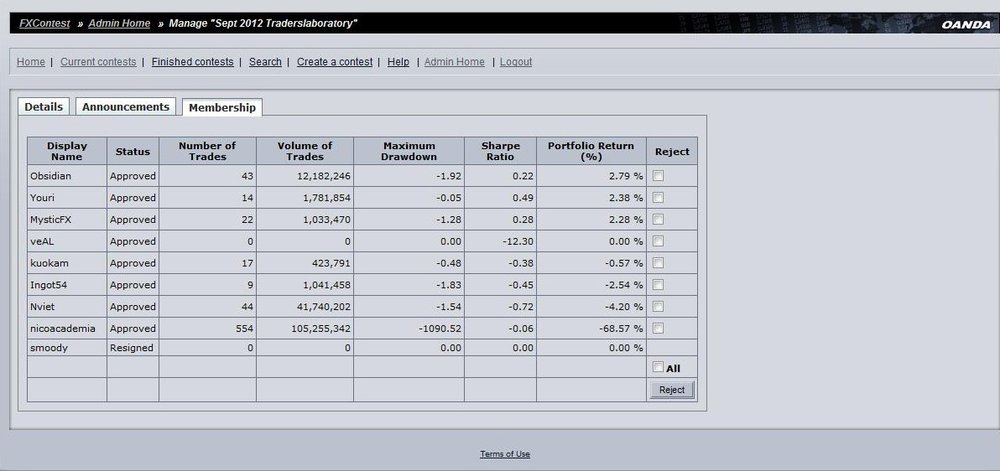Screen dimensions: 1000x471
Task: Open Terms of Use link
Action: pos(505,454)
